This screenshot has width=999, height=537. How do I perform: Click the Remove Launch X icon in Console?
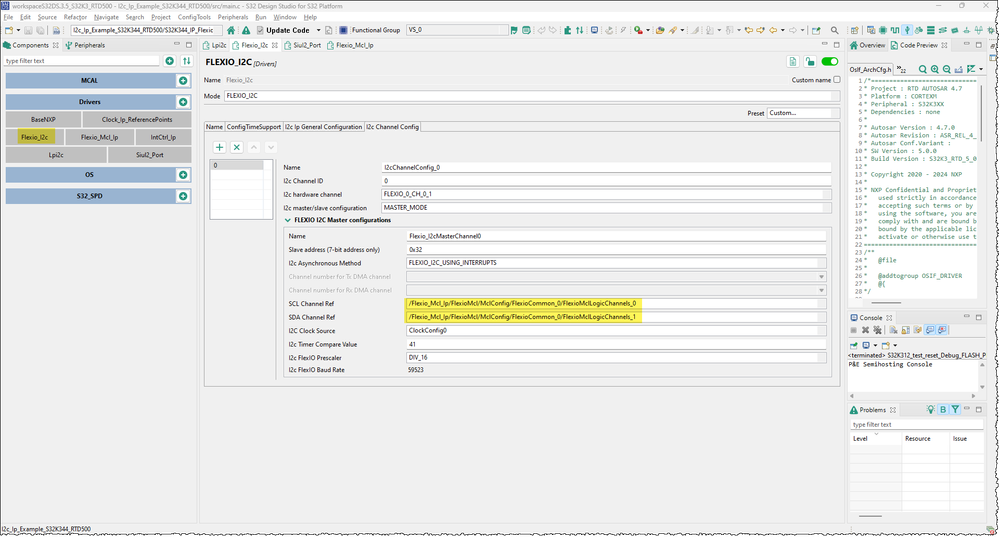coord(865,330)
